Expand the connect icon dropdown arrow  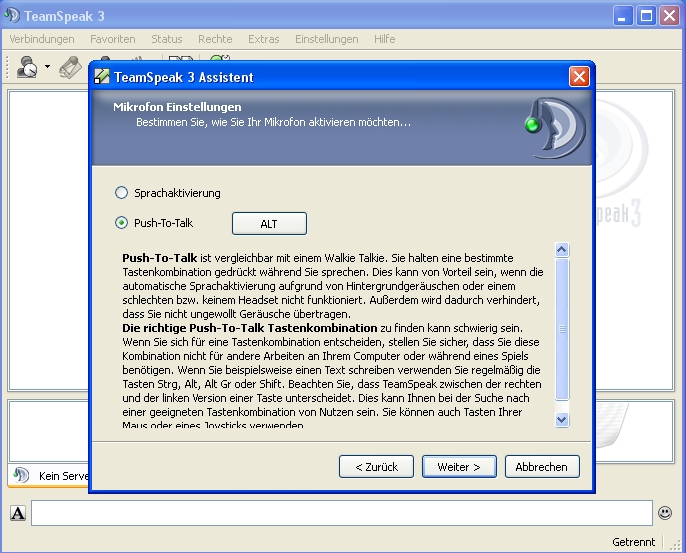point(47,67)
